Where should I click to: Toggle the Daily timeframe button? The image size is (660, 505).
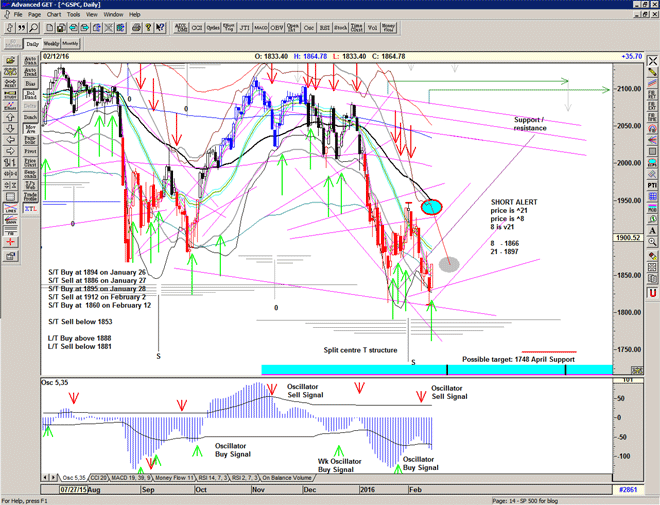[x=33, y=44]
